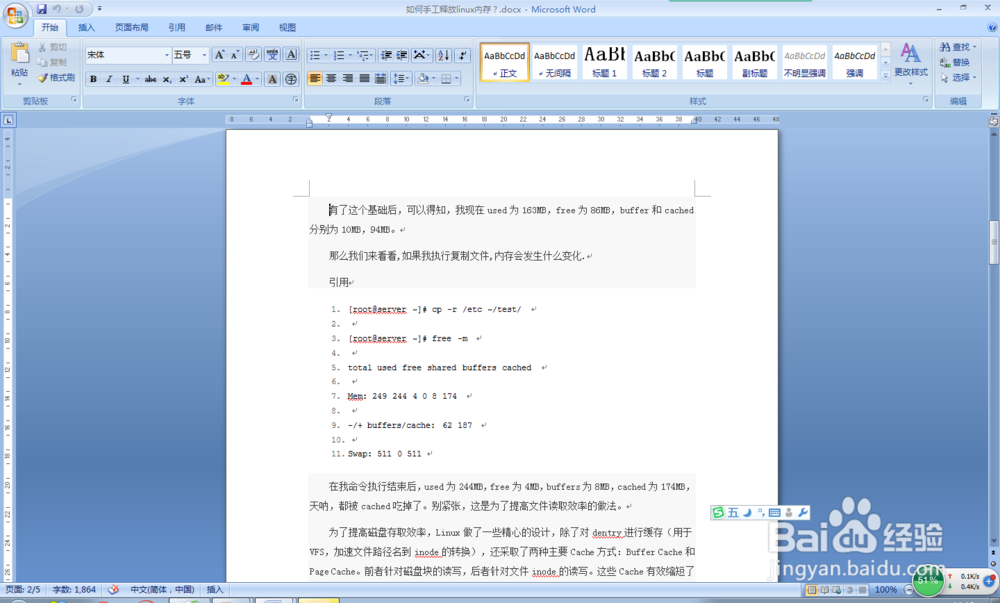Toggle Center paragraph alignment
Viewport: 1000px width, 603px height.
331,78
